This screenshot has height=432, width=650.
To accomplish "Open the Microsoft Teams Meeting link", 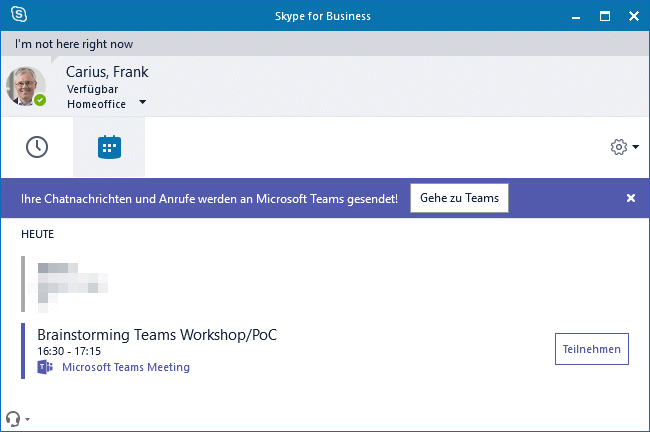I will (x=126, y=367).
